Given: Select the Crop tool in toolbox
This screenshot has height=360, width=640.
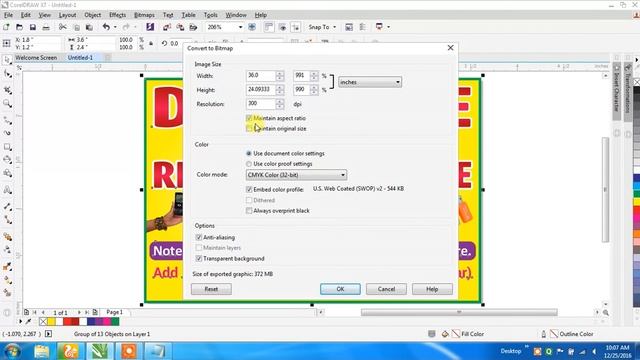Looking at the screenshot, I should (x=7, y=90).
